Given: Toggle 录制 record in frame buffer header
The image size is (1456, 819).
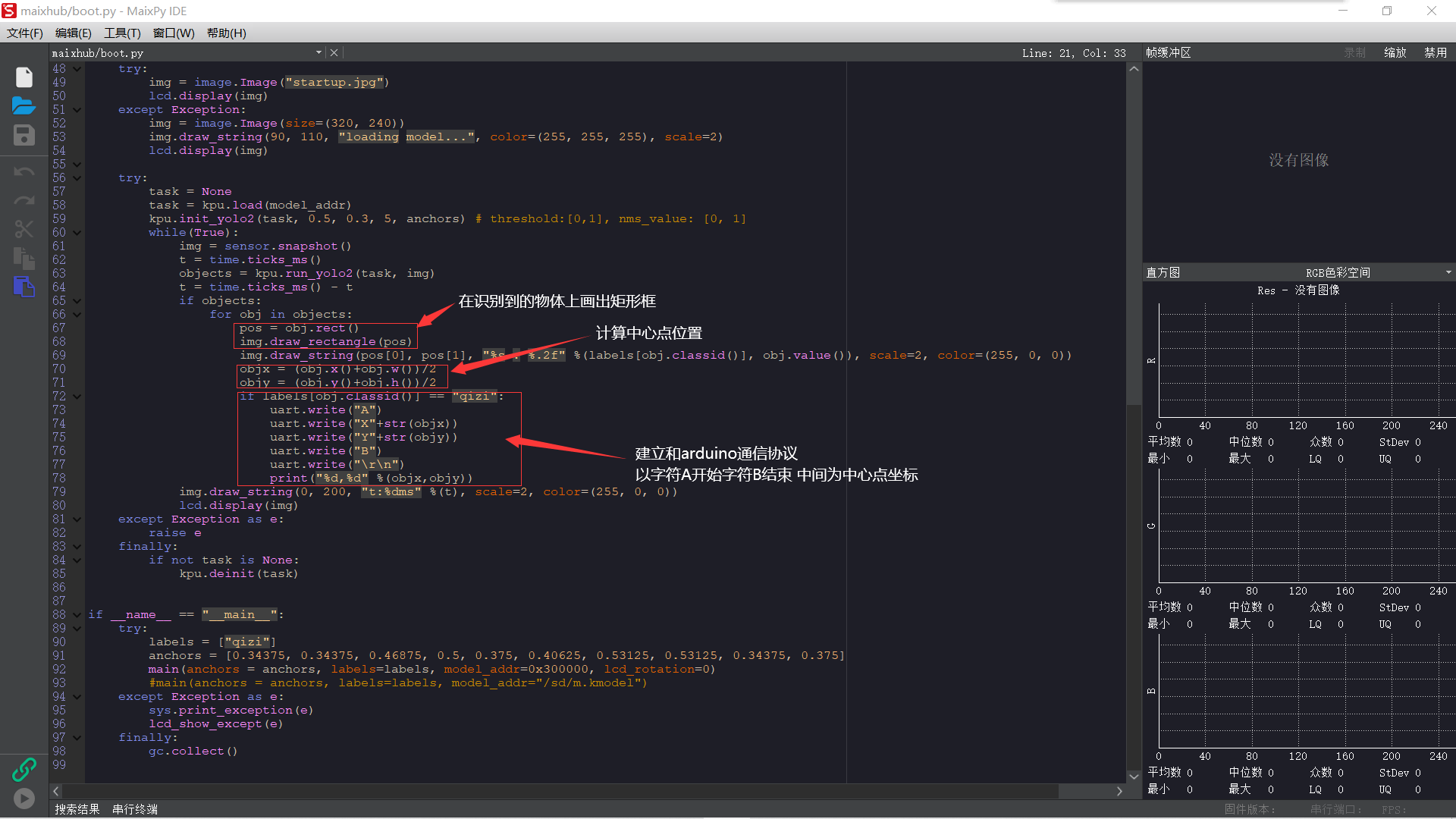Looking at the screenshot, I should (1354, 53).
